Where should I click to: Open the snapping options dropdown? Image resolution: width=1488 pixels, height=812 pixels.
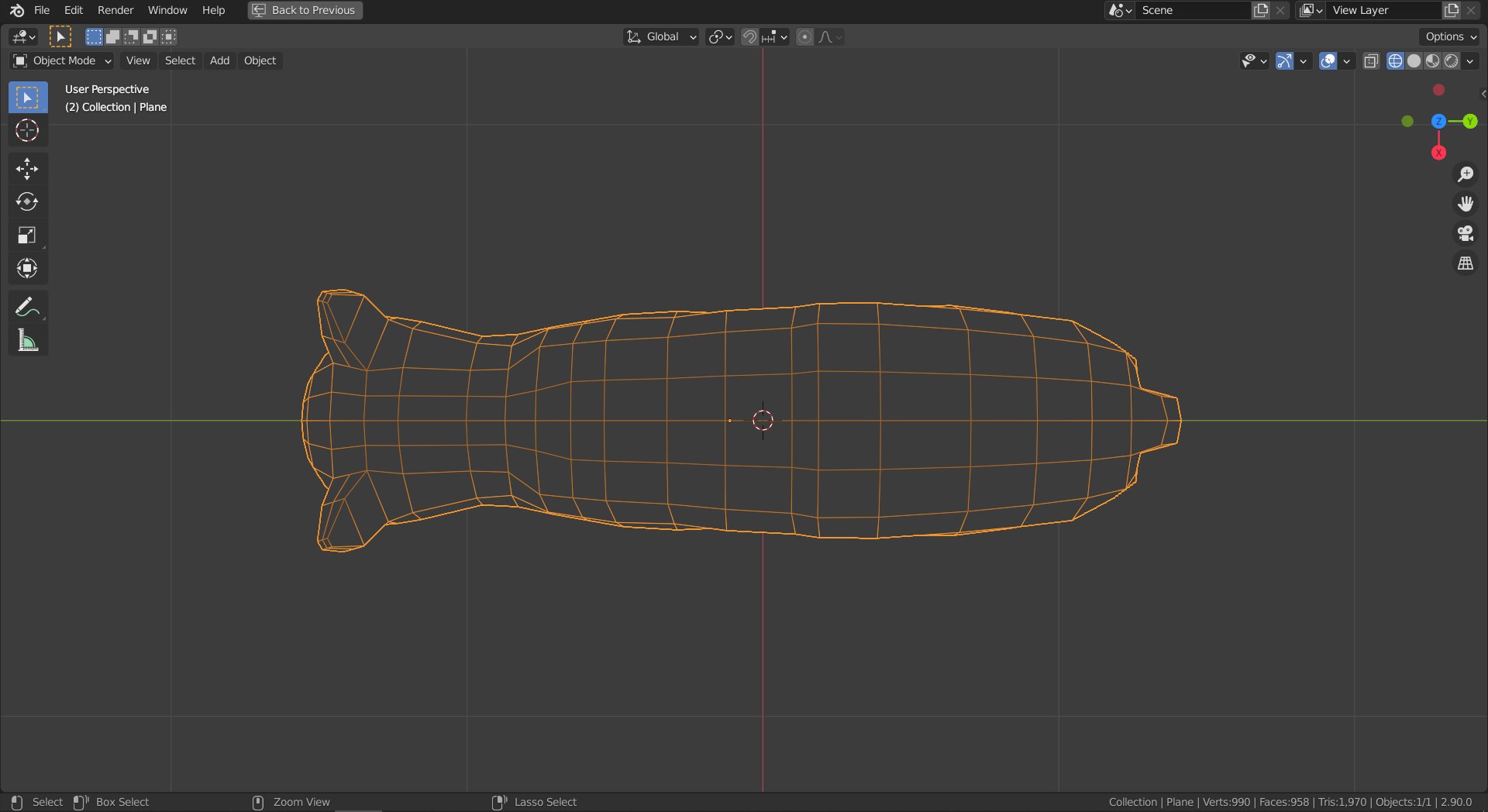pos(774,36)
